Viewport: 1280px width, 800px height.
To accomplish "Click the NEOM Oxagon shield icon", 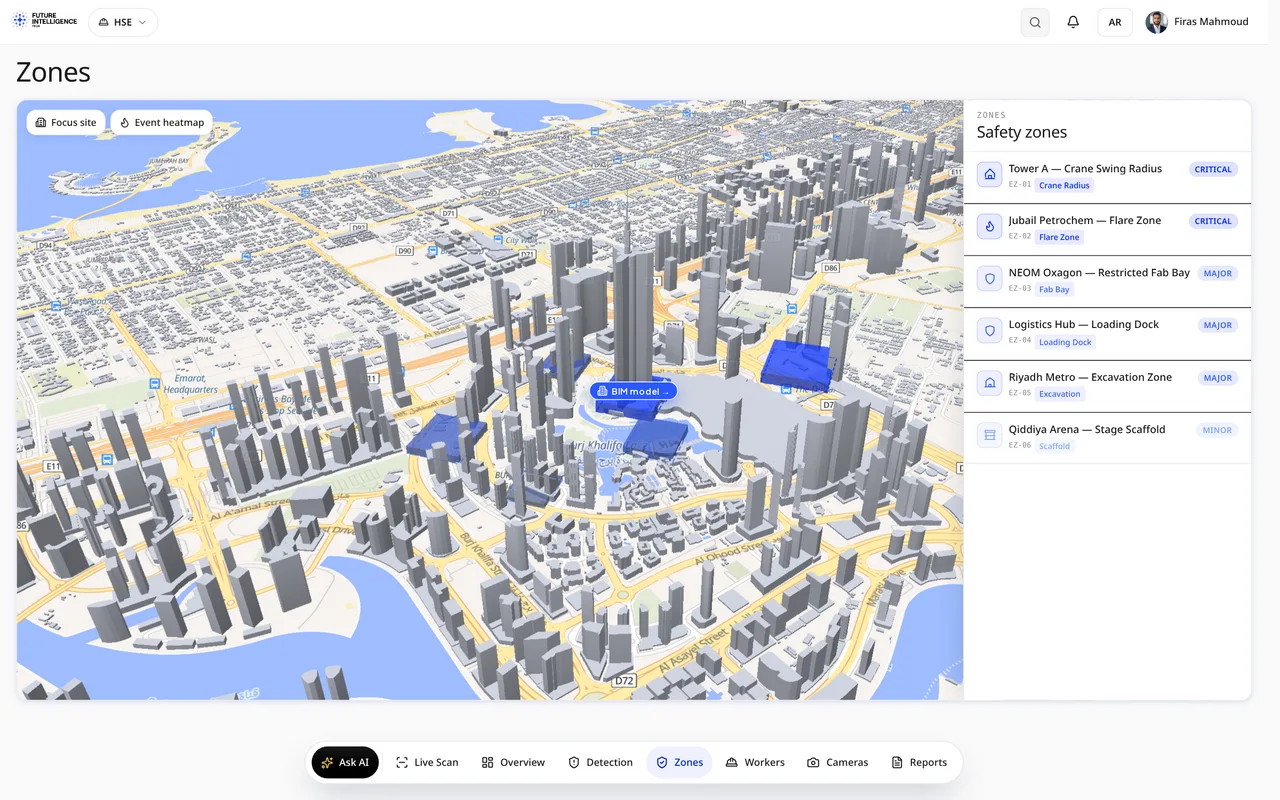I will tap(990, 279).
